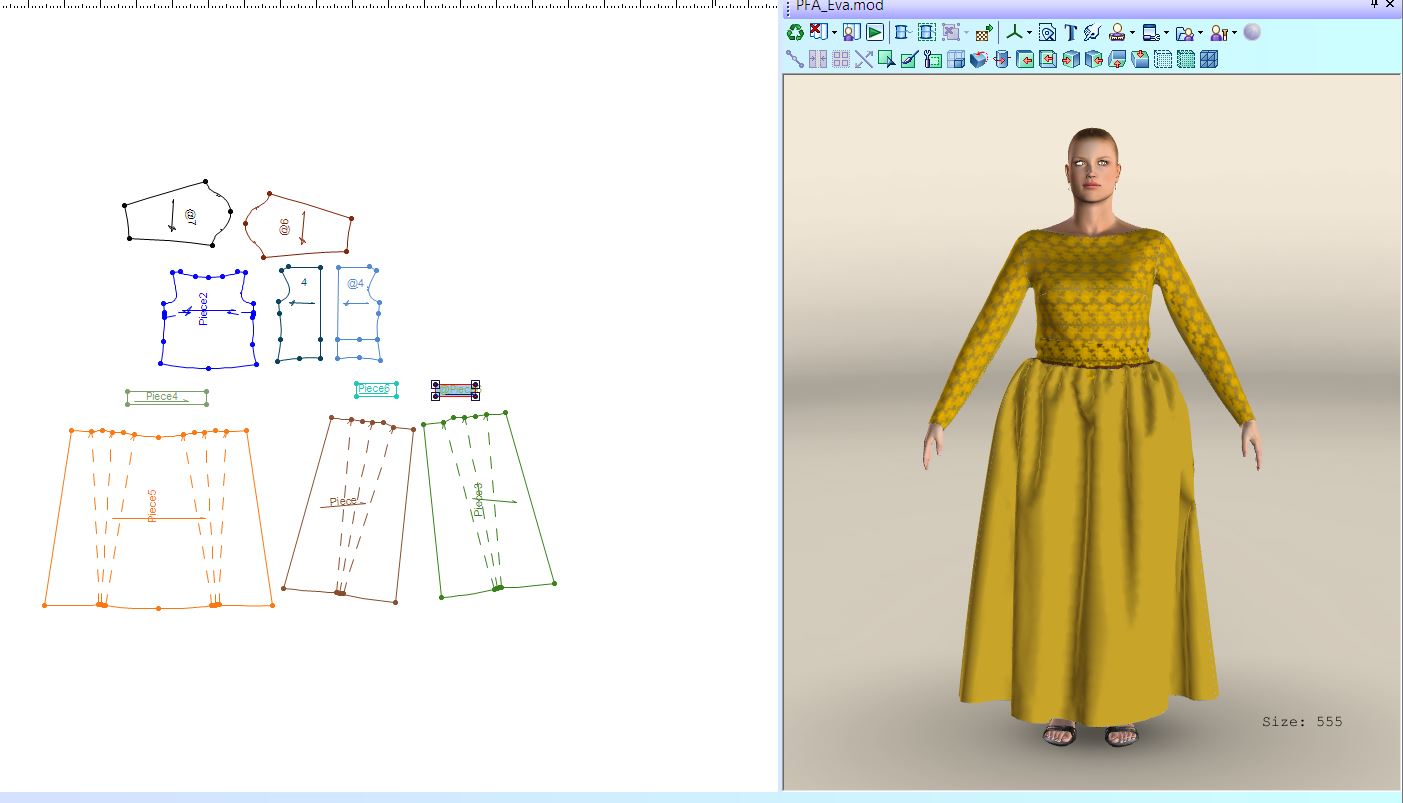Toggle auto-hide pin on 3D panel

coord(1375,5)
